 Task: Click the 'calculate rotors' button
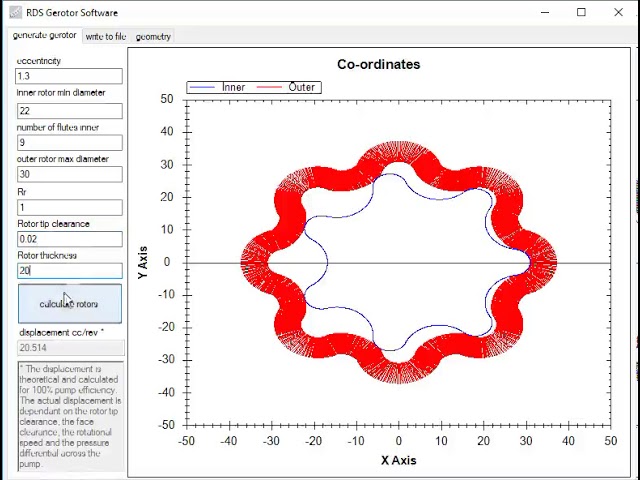point(70,304)
